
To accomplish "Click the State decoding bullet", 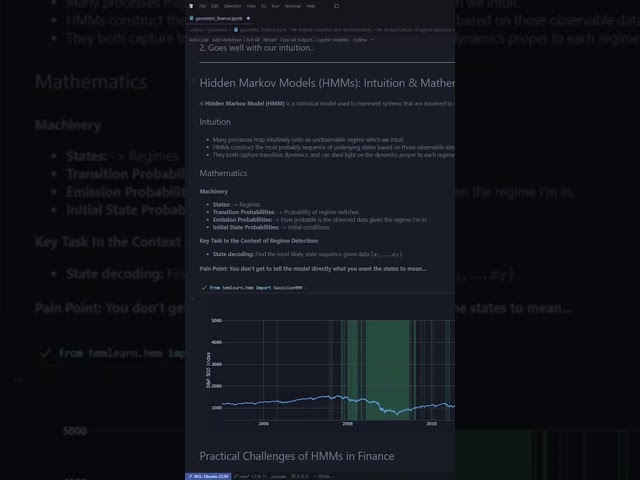I will click(x=308, y=254).
